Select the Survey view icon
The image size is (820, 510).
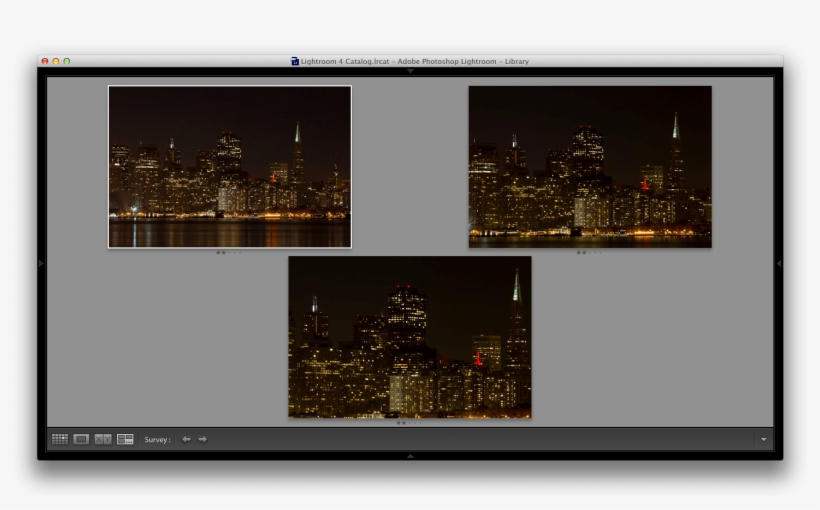pos(125,439)
